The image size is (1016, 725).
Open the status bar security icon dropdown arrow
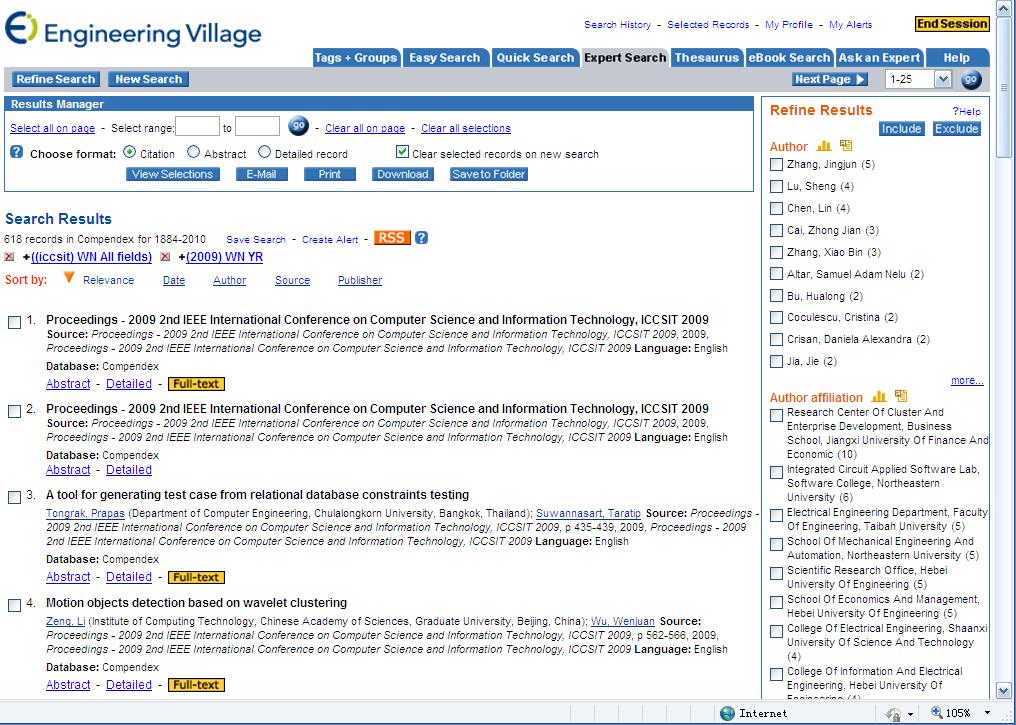pos(910,714)
